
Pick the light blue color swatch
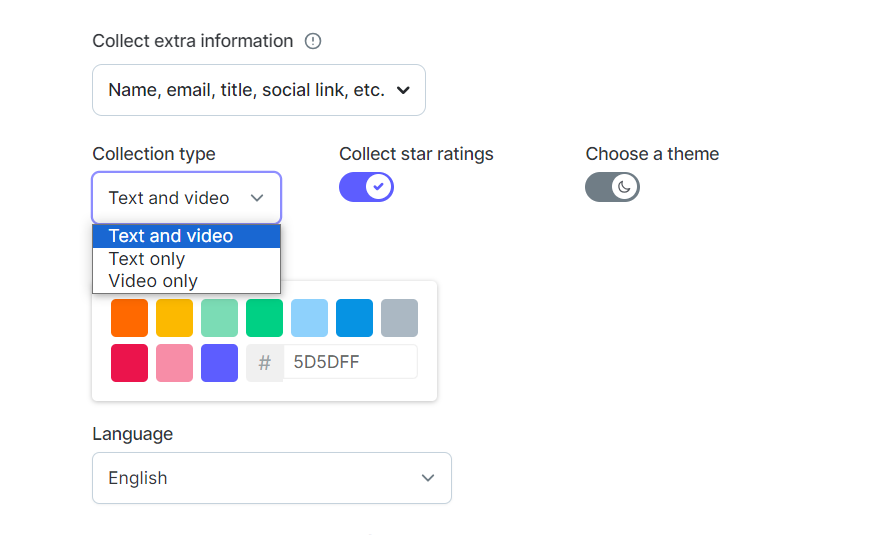click(x=310, y=318)
